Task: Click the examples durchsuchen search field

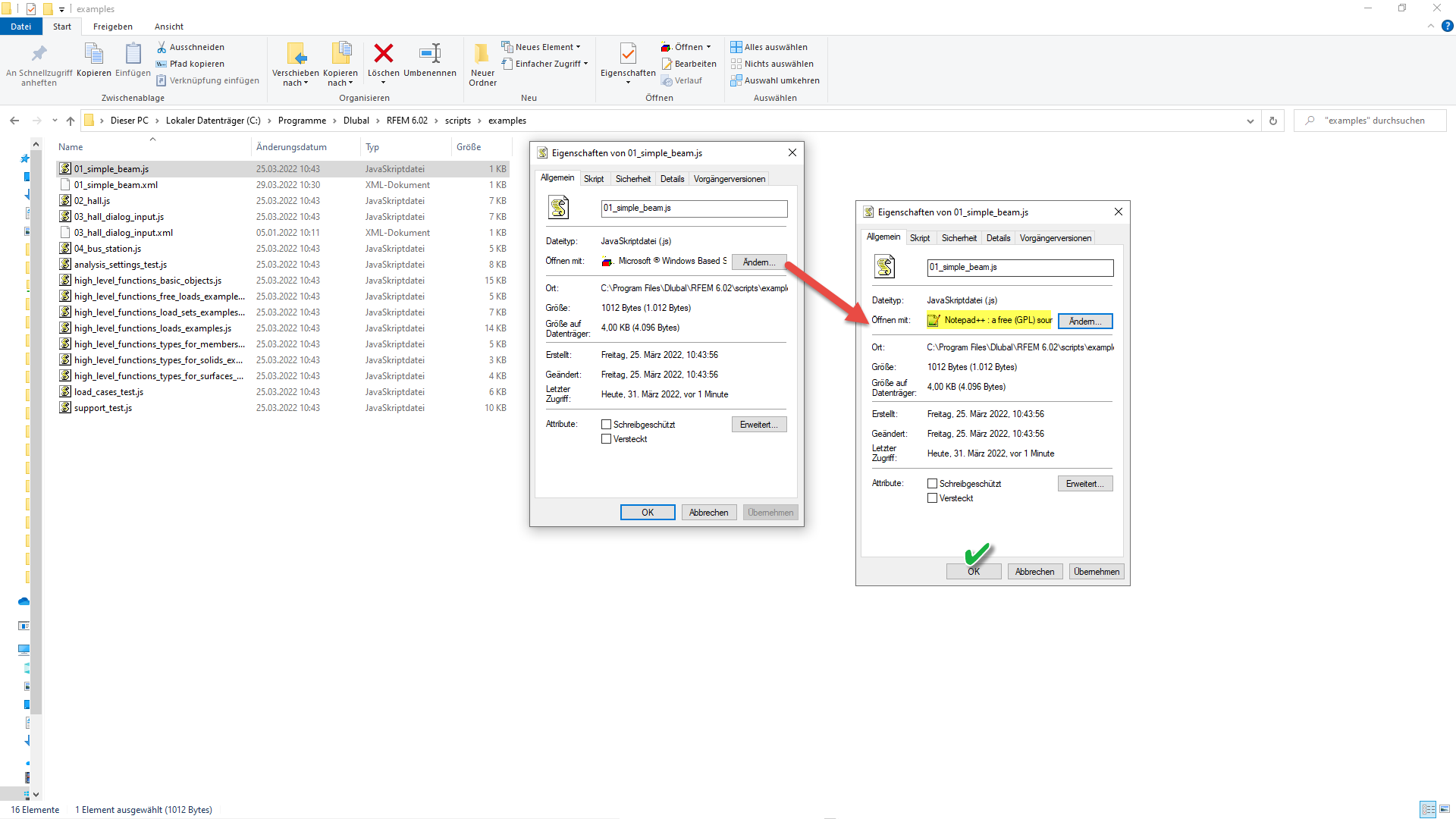Action: [1373, 120]
